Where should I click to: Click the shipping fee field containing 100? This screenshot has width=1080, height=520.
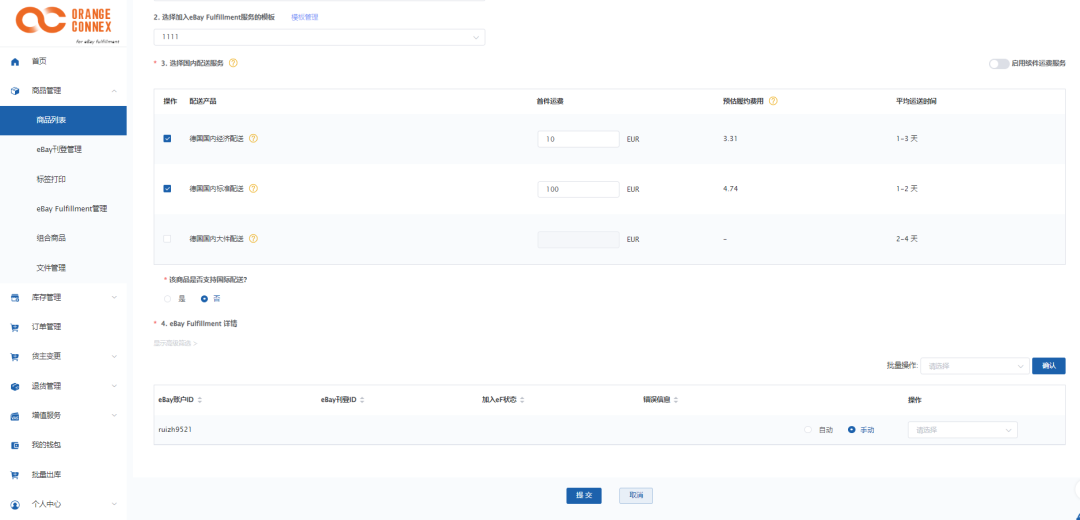578,189
